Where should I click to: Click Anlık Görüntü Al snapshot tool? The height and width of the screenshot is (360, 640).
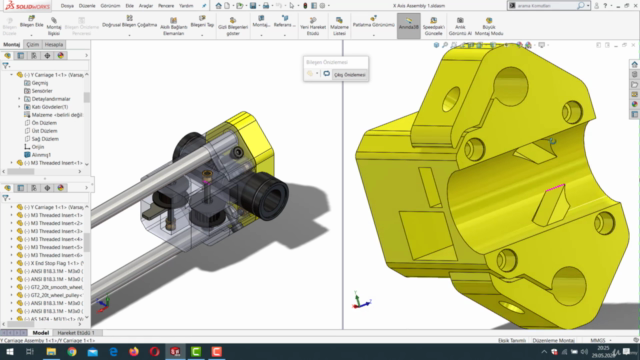point(460,26)
